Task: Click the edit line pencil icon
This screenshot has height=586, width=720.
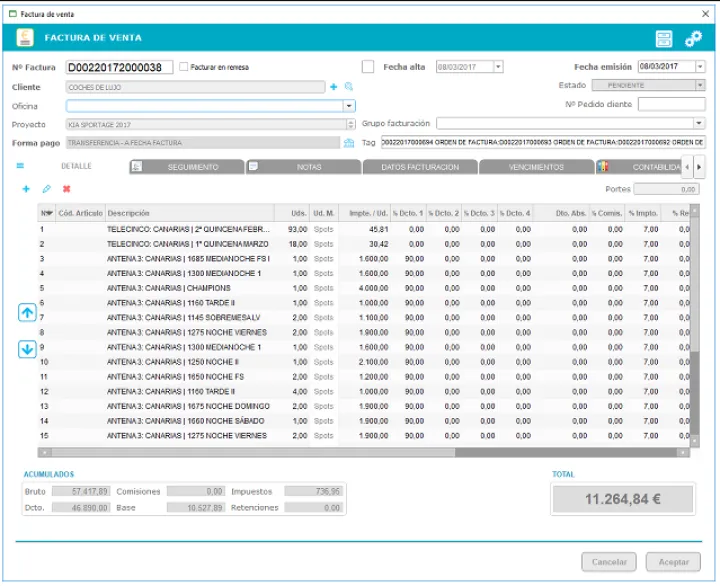Action: click(x=46, y=189)
